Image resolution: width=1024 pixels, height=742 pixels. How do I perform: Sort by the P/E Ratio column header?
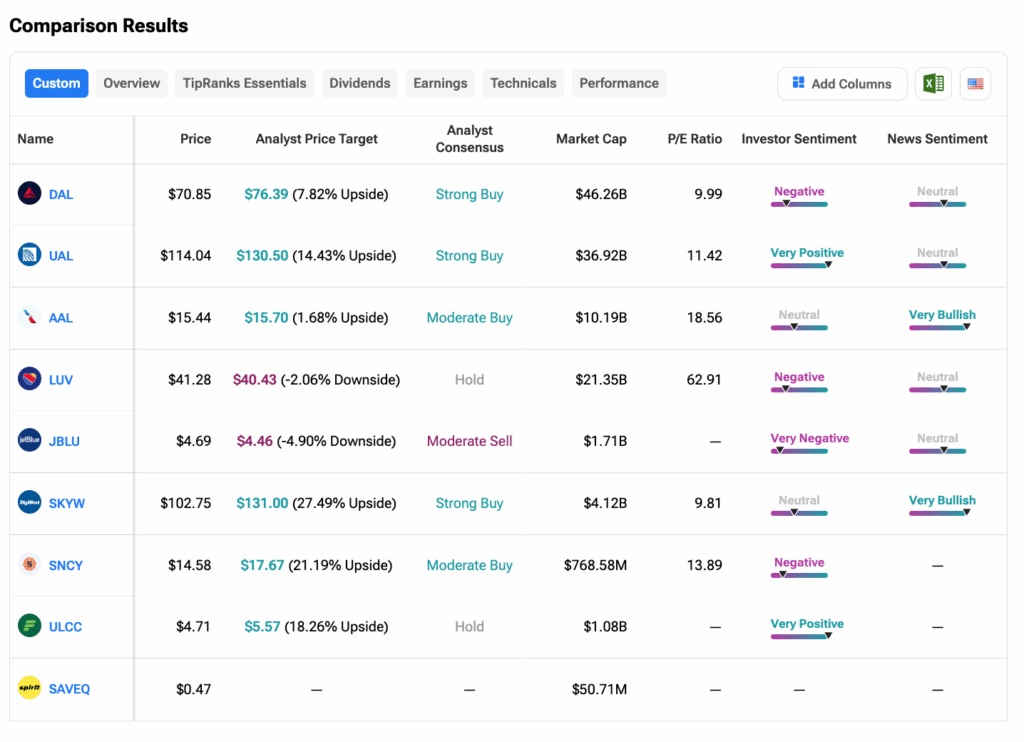(x=694, y=139)
